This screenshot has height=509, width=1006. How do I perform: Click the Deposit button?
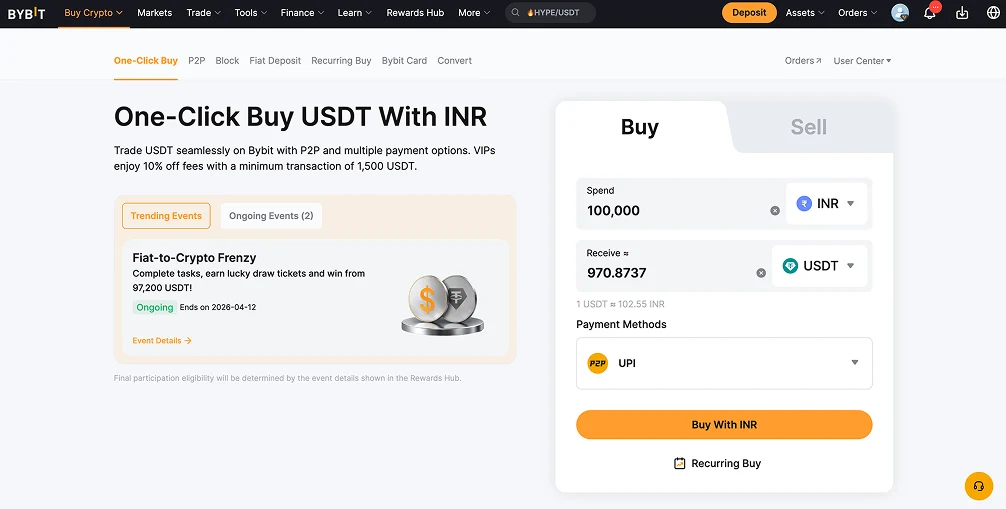click(749, 13)
